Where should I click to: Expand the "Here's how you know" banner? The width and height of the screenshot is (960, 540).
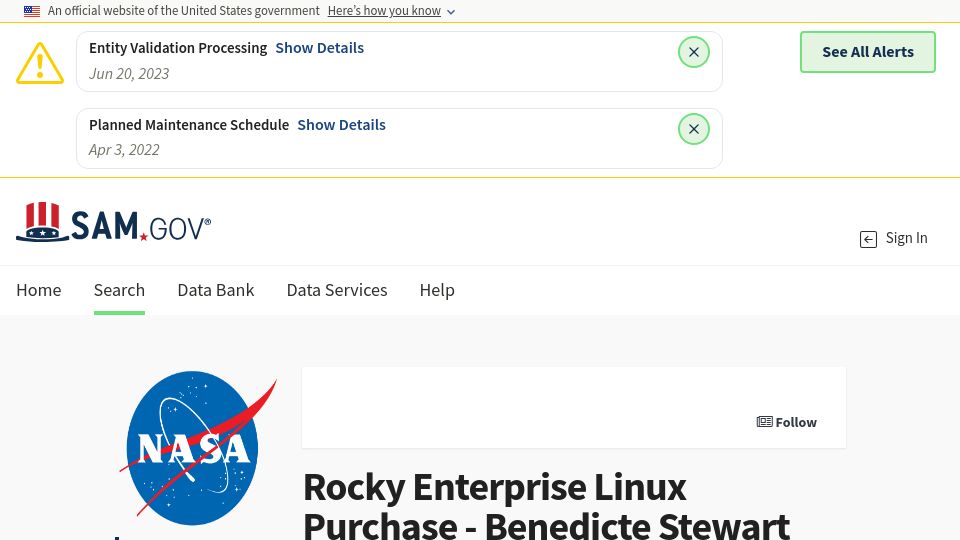pyautogui.click(x=384, y=11)
